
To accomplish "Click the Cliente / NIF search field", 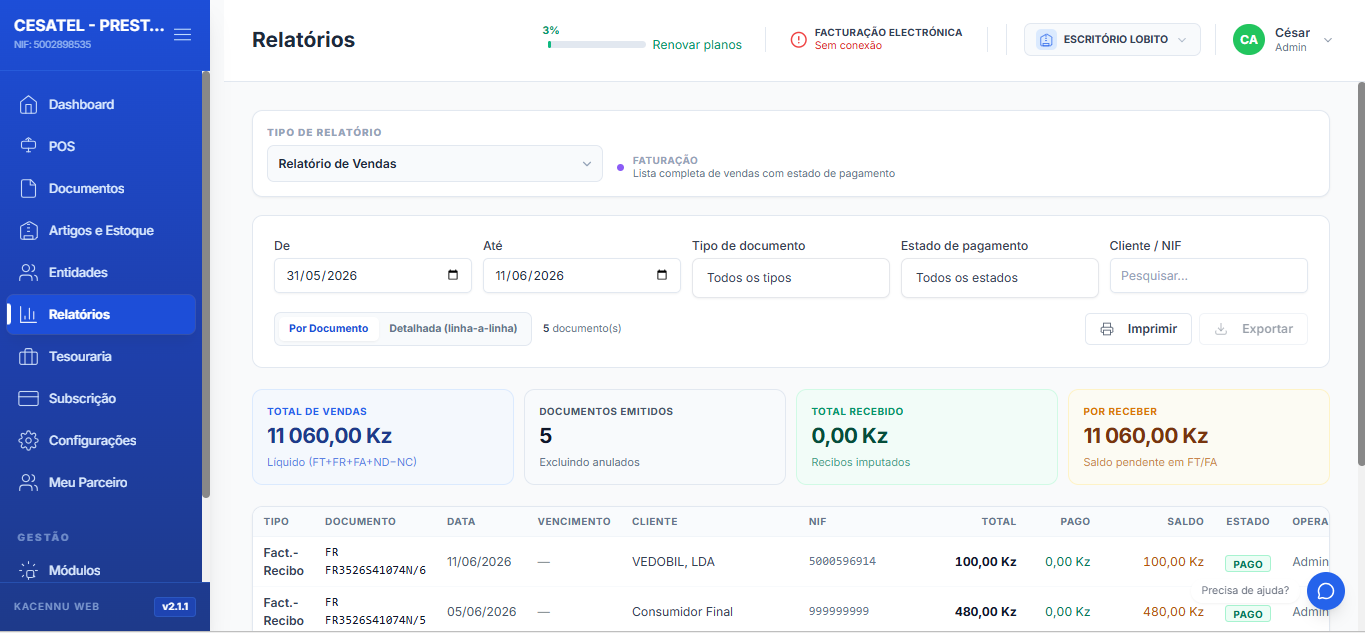I will click(1209, 276).
